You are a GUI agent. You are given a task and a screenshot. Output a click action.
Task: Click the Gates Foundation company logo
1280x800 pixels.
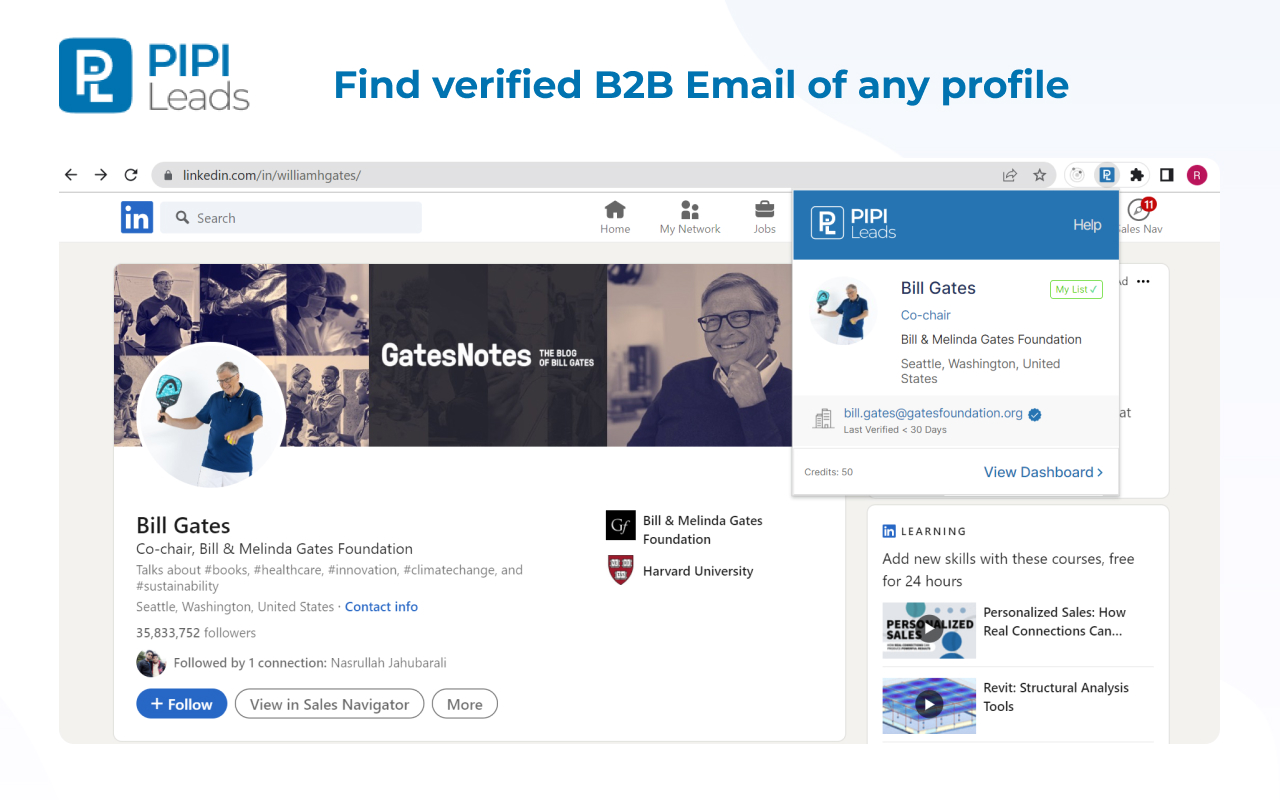pos(620,525)
